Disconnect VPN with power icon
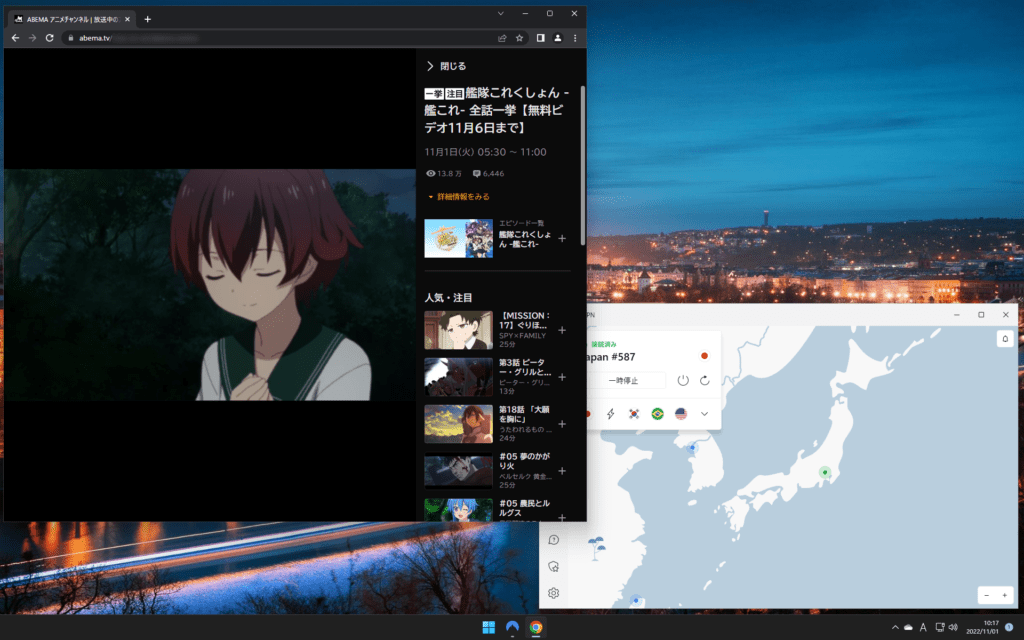1024x640 pixels. (x=683, y=380)
